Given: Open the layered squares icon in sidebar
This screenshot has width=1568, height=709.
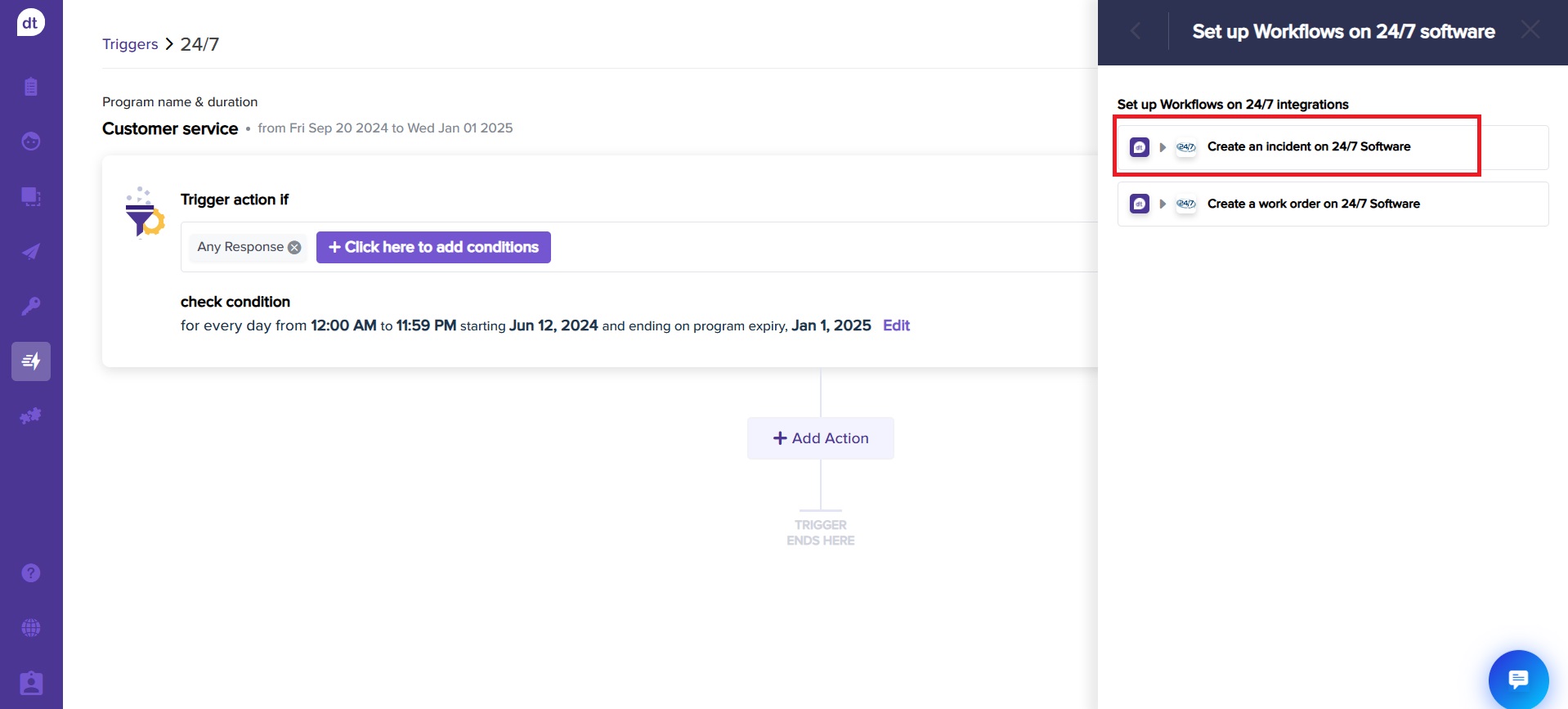Looking at the screenshot, I should coord(31,196).
